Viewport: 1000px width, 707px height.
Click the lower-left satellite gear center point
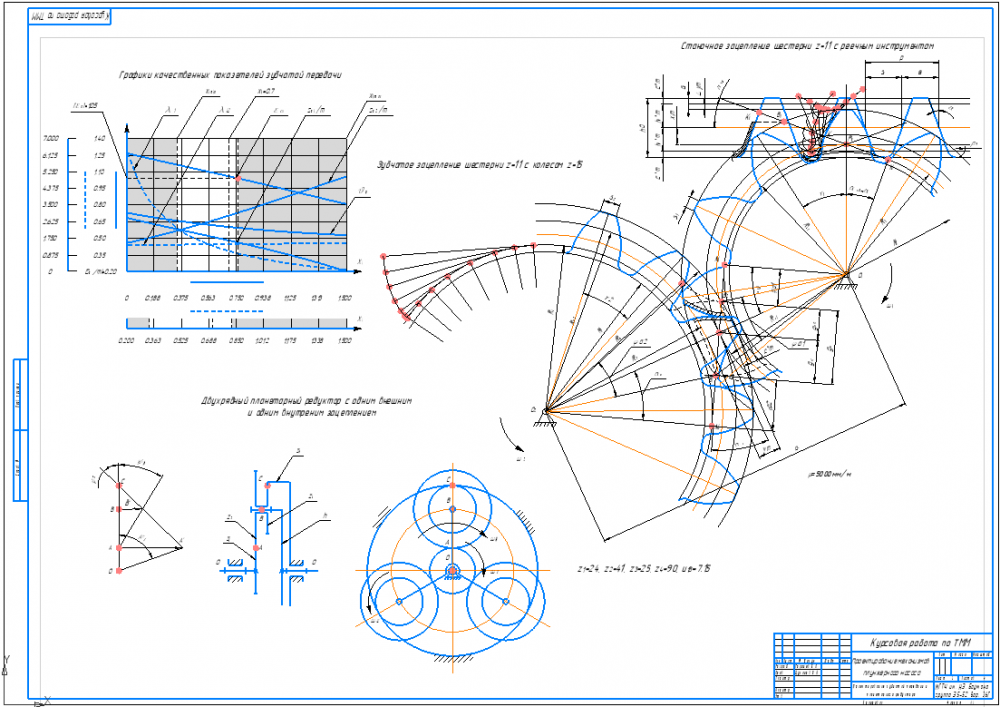[x=399, y=601]
